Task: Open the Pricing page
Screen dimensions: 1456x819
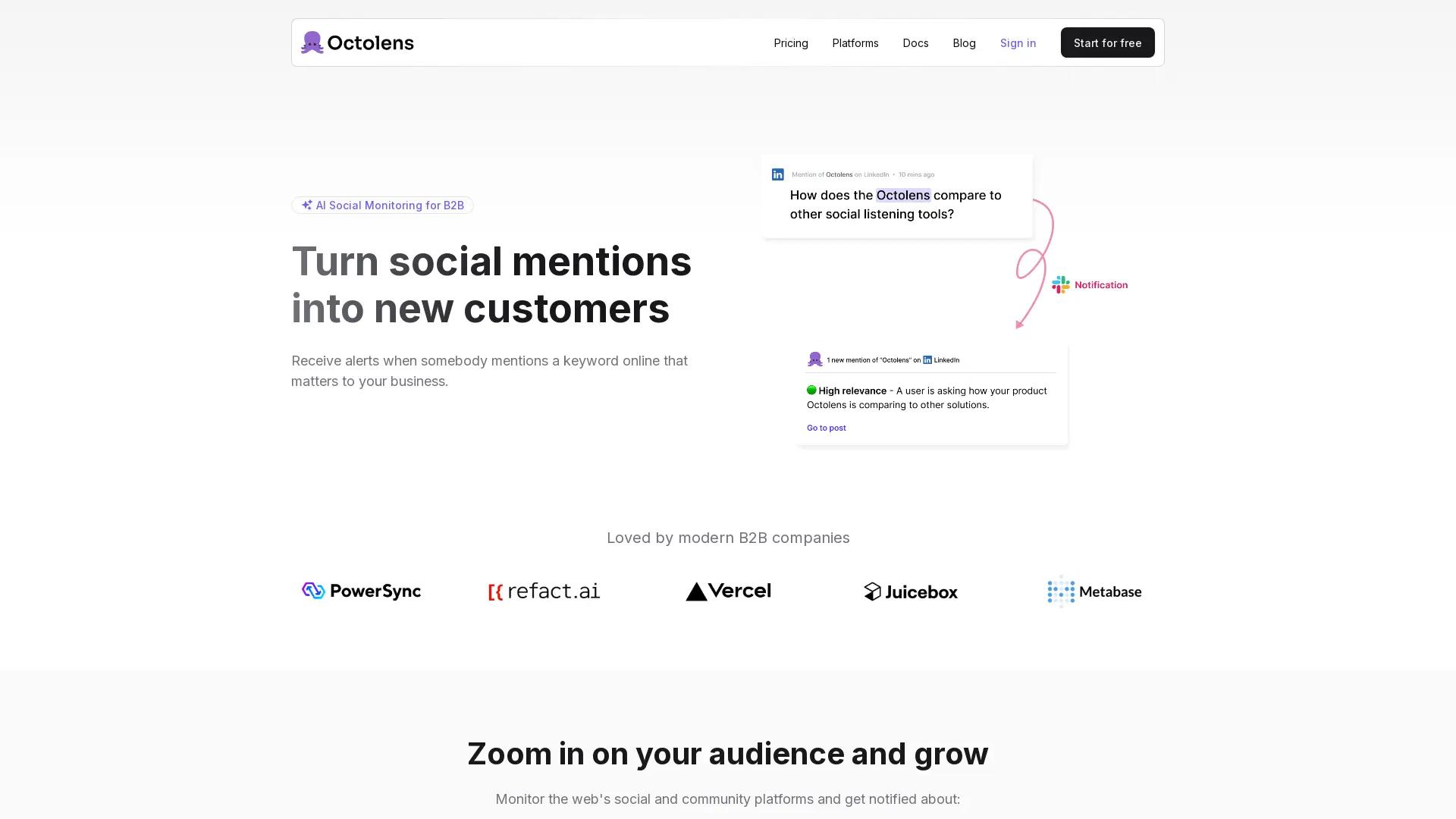Action: click(790, 43)
